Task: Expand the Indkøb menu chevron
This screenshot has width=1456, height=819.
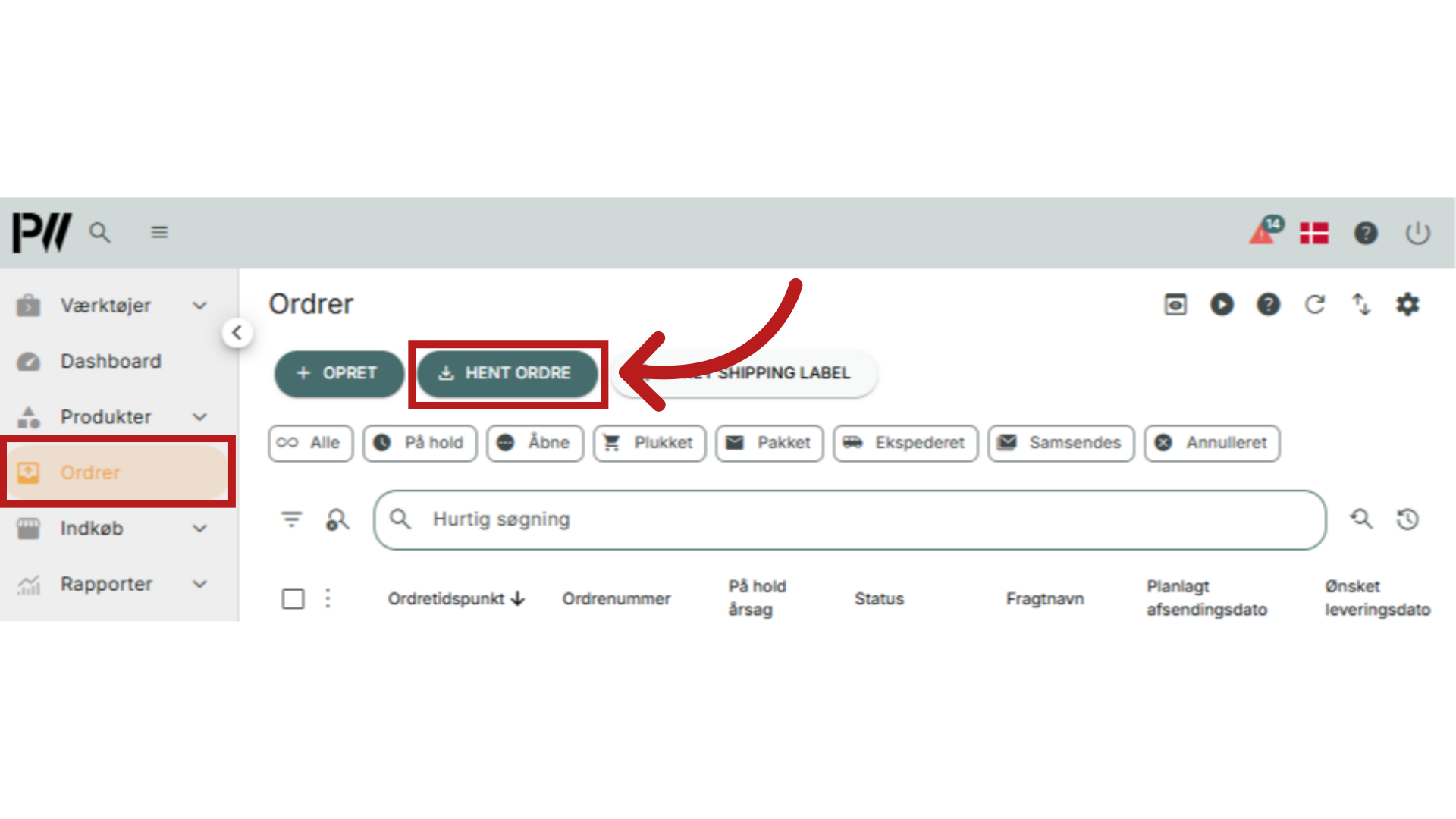Action: pyautogui.click(x=199, y=529)
